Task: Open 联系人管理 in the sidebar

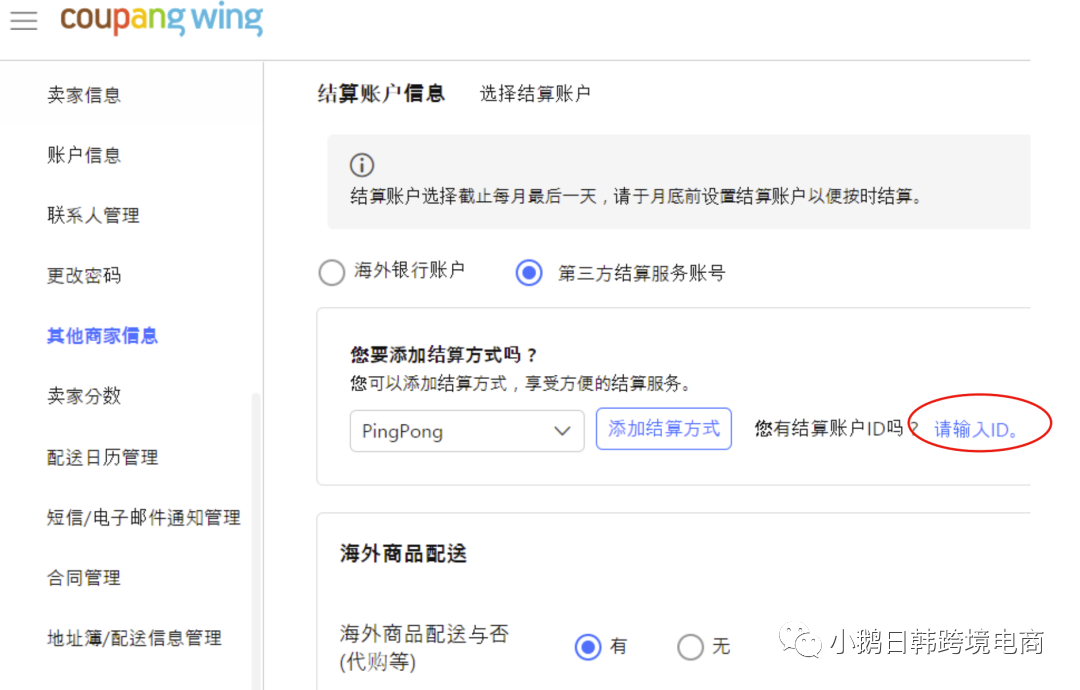Action: pos(95,215)
